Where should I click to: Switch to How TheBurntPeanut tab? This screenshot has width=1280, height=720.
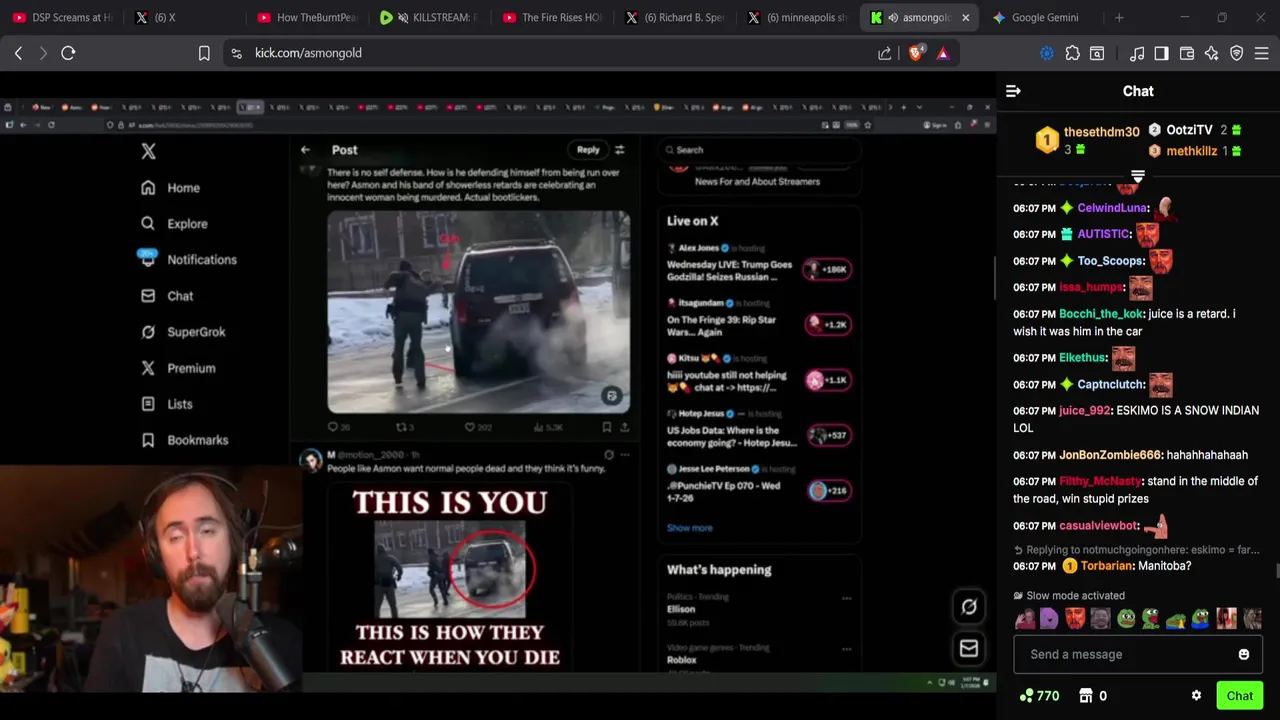pos(306,17)
